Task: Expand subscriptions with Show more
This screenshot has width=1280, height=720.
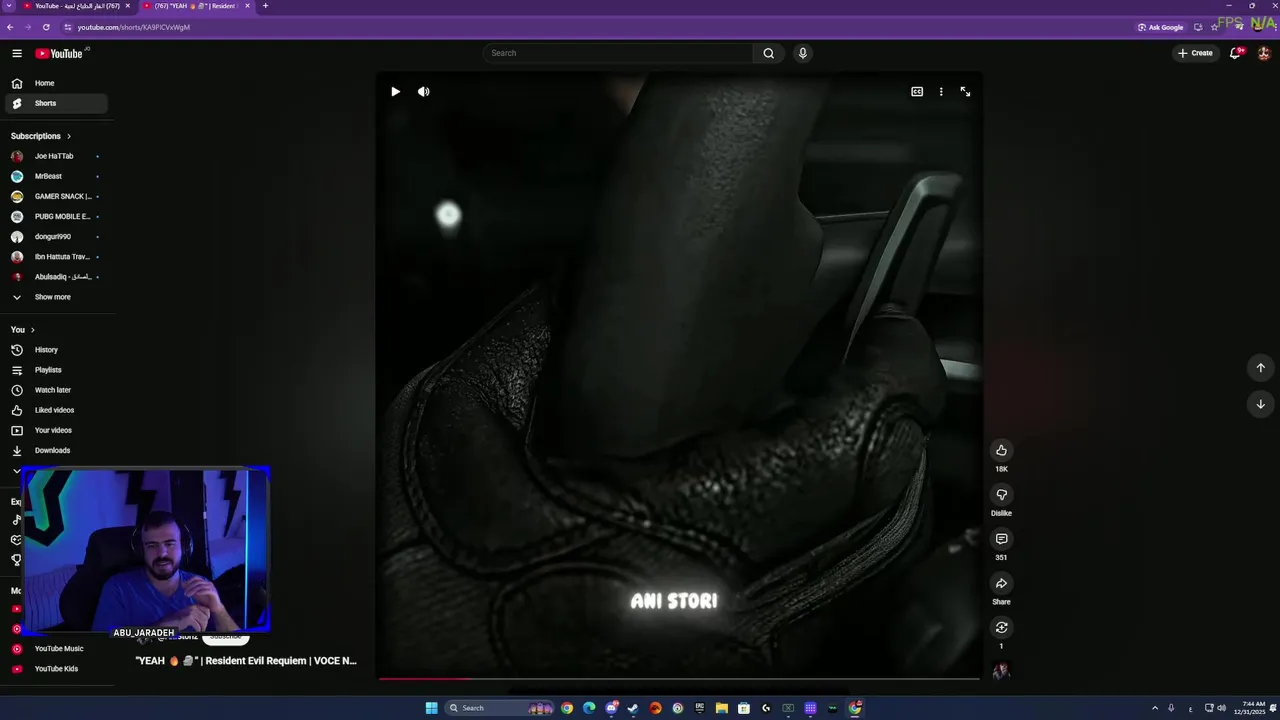Action: [x=56, y=297]
